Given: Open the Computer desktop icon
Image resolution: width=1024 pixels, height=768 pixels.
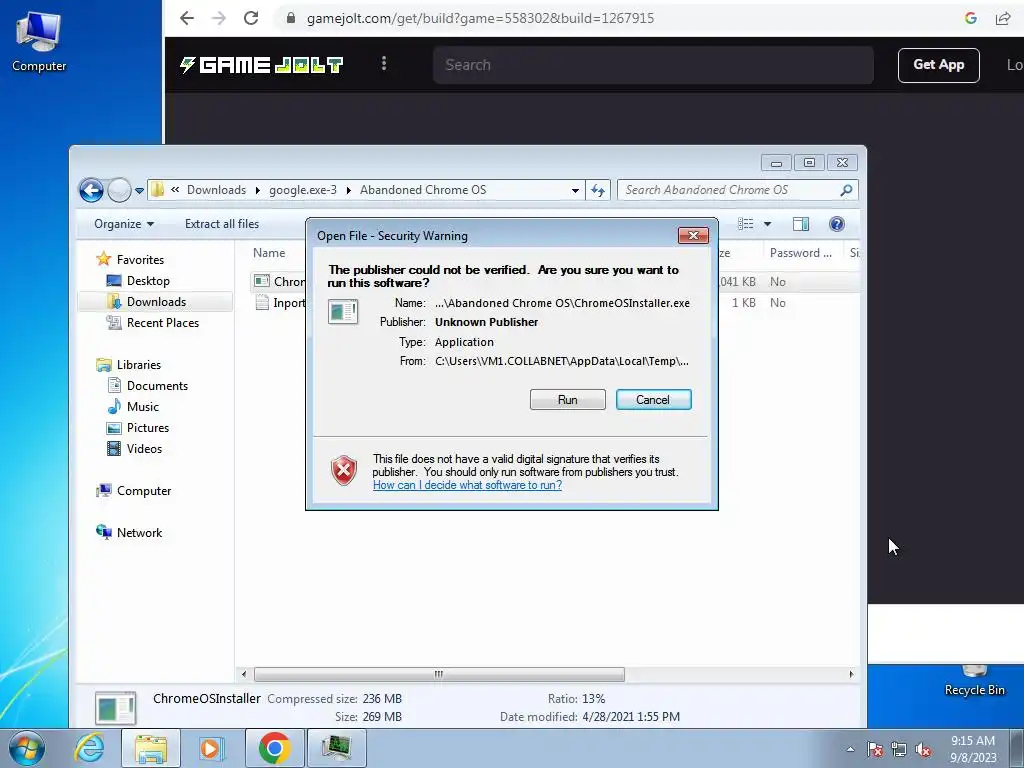Looking at the screenshot, I should pyautogui.click(x=39, y=41).
